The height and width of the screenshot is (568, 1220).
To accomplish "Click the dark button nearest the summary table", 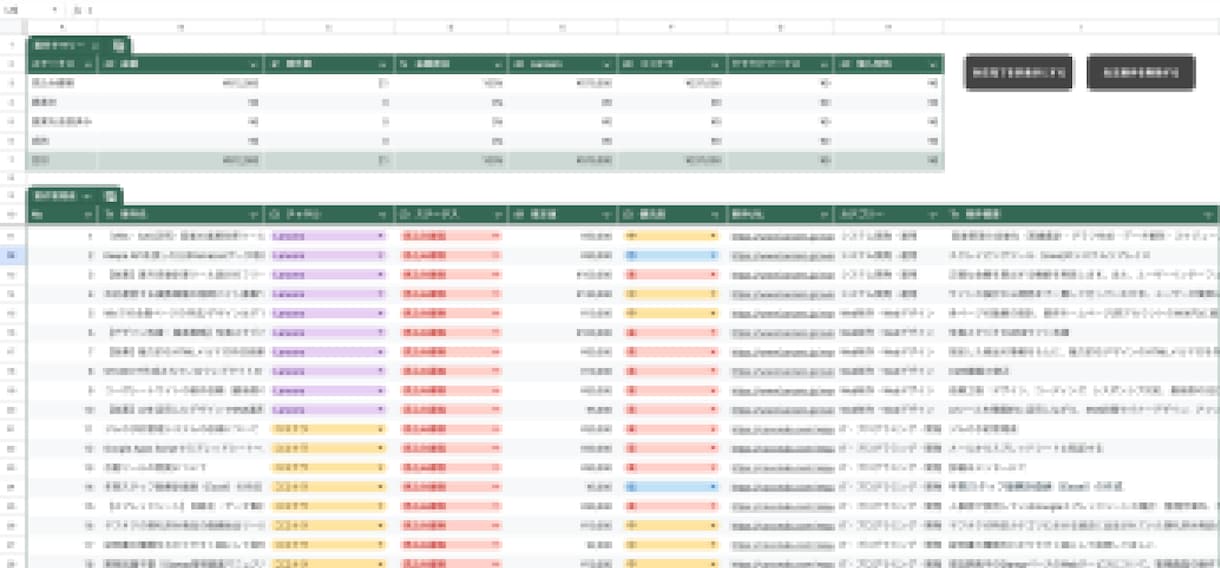I will tap(1020, 73).
